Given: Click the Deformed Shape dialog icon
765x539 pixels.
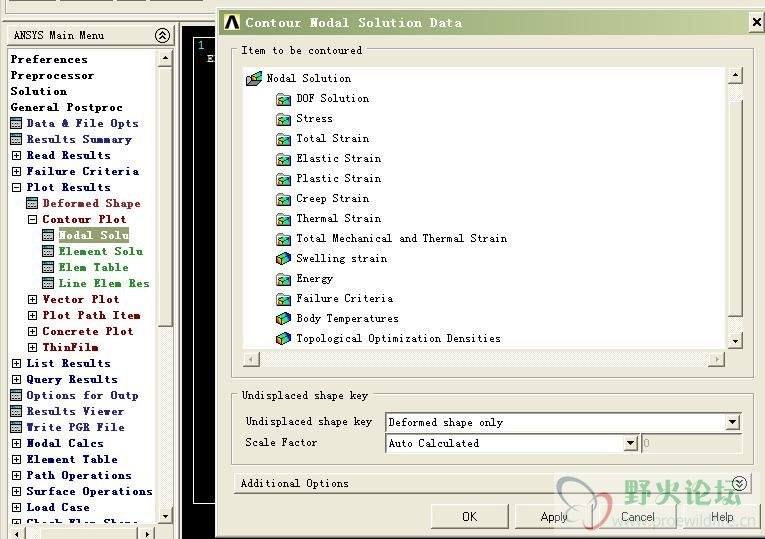Looking at the screenshot, I should pyautogui.click(x=32, y=203).
